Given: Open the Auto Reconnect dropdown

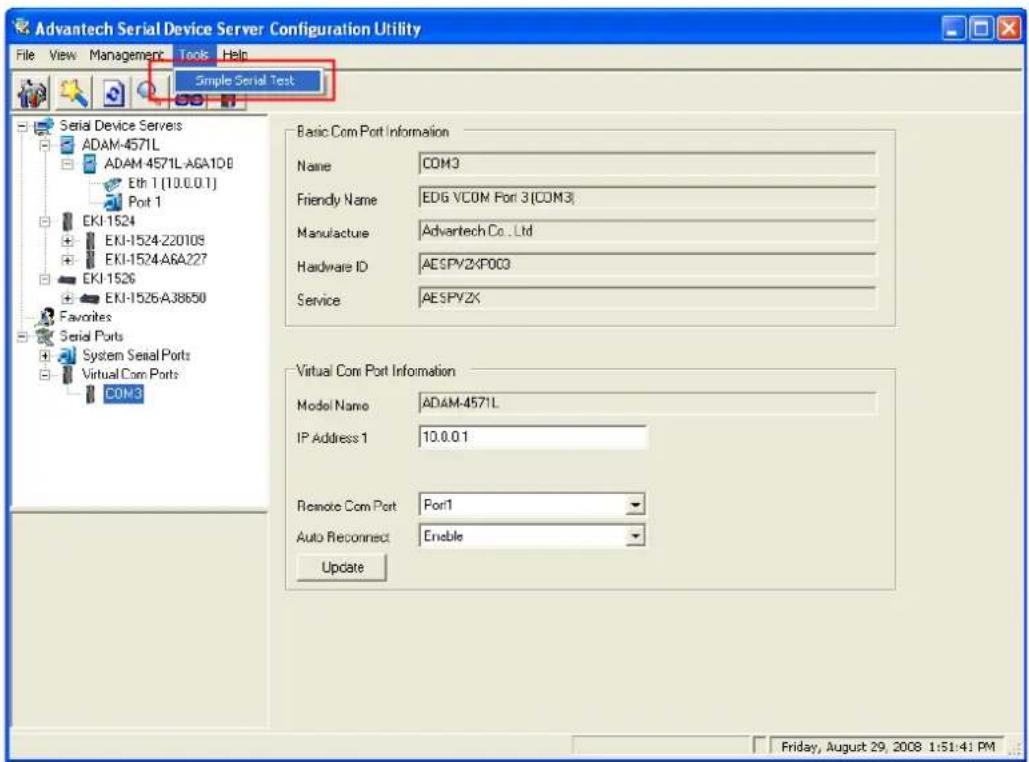Looking at the screenshot, I should click(x=635, y=536).
